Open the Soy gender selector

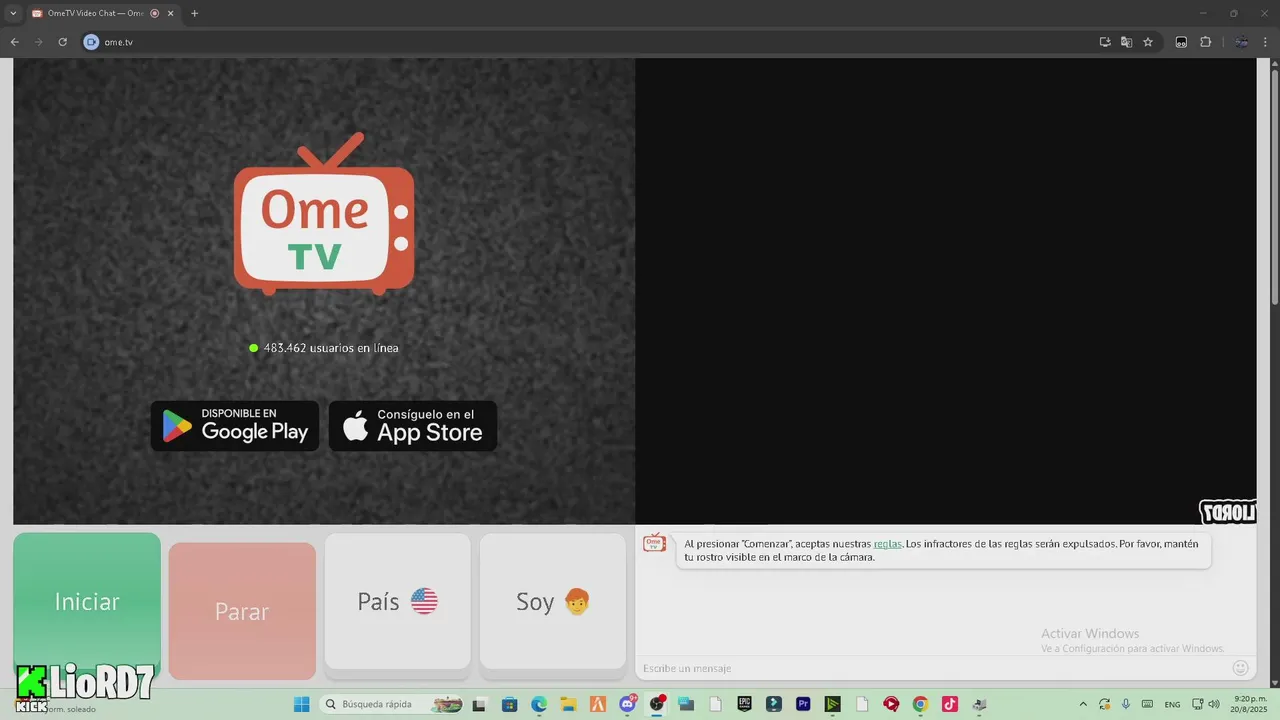click(x=553, y=601)
